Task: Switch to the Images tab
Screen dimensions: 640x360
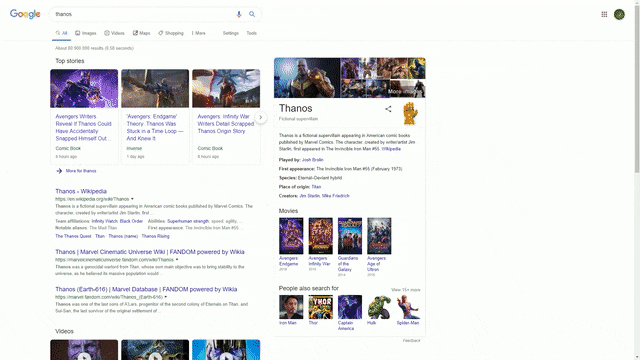Action: coord(86,33)
